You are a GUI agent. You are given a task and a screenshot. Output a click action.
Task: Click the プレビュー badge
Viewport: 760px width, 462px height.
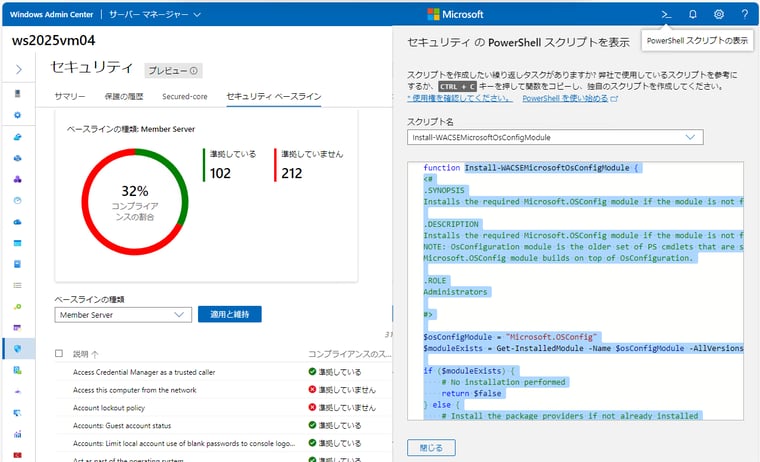pyautogui.click(x=173, y=71)
